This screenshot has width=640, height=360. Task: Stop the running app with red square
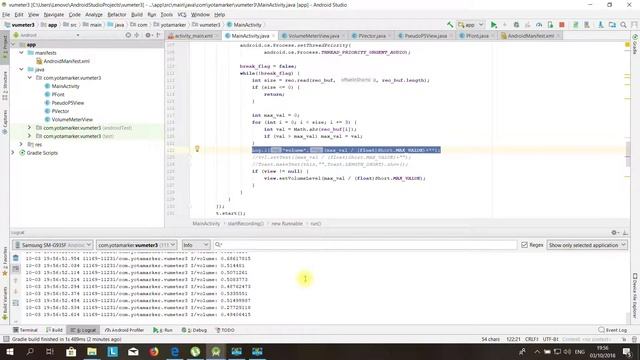[562, 25]
